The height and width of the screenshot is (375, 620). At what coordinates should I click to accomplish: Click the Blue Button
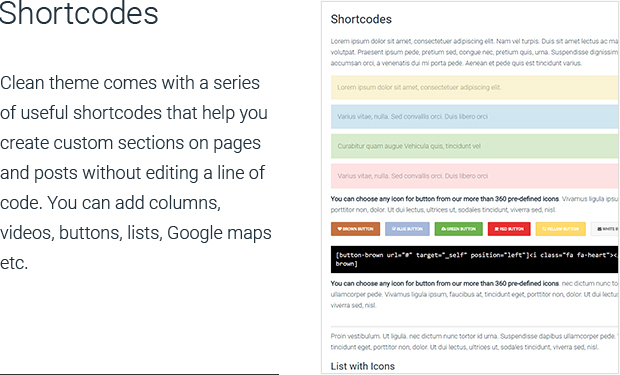[x=407, y=229]
